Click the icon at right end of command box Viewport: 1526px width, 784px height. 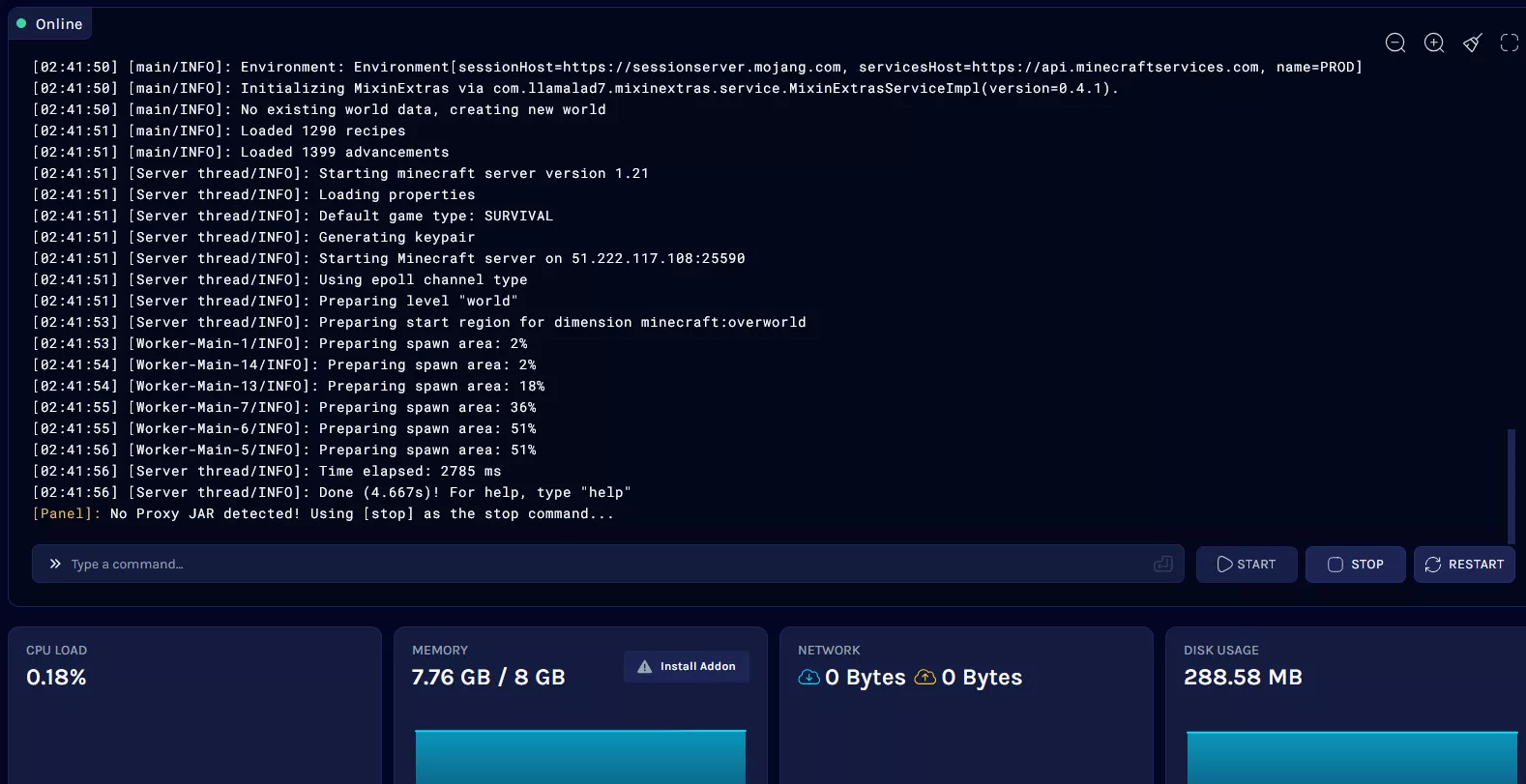[x=1162, y=564]
